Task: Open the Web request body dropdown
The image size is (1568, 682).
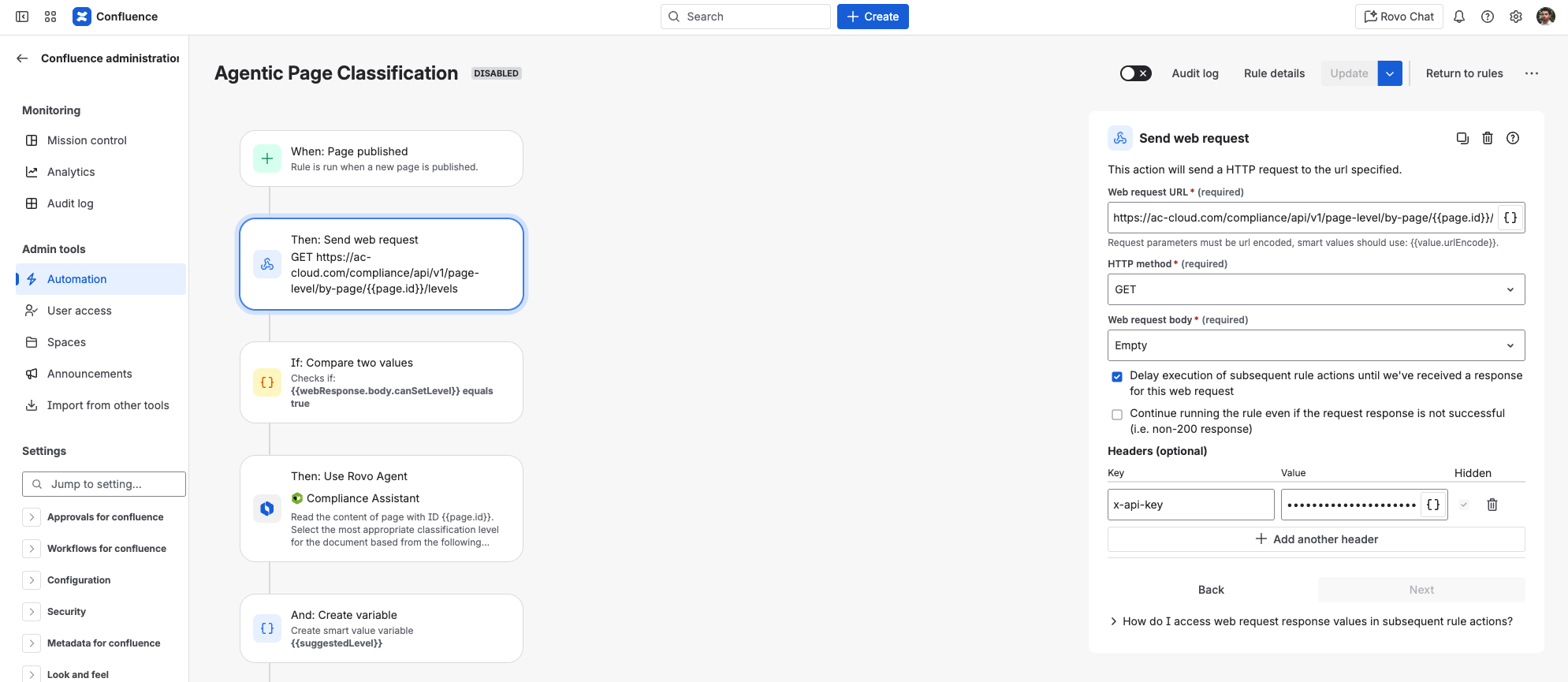Action: pyautogui.click(x=1316, y=345)
